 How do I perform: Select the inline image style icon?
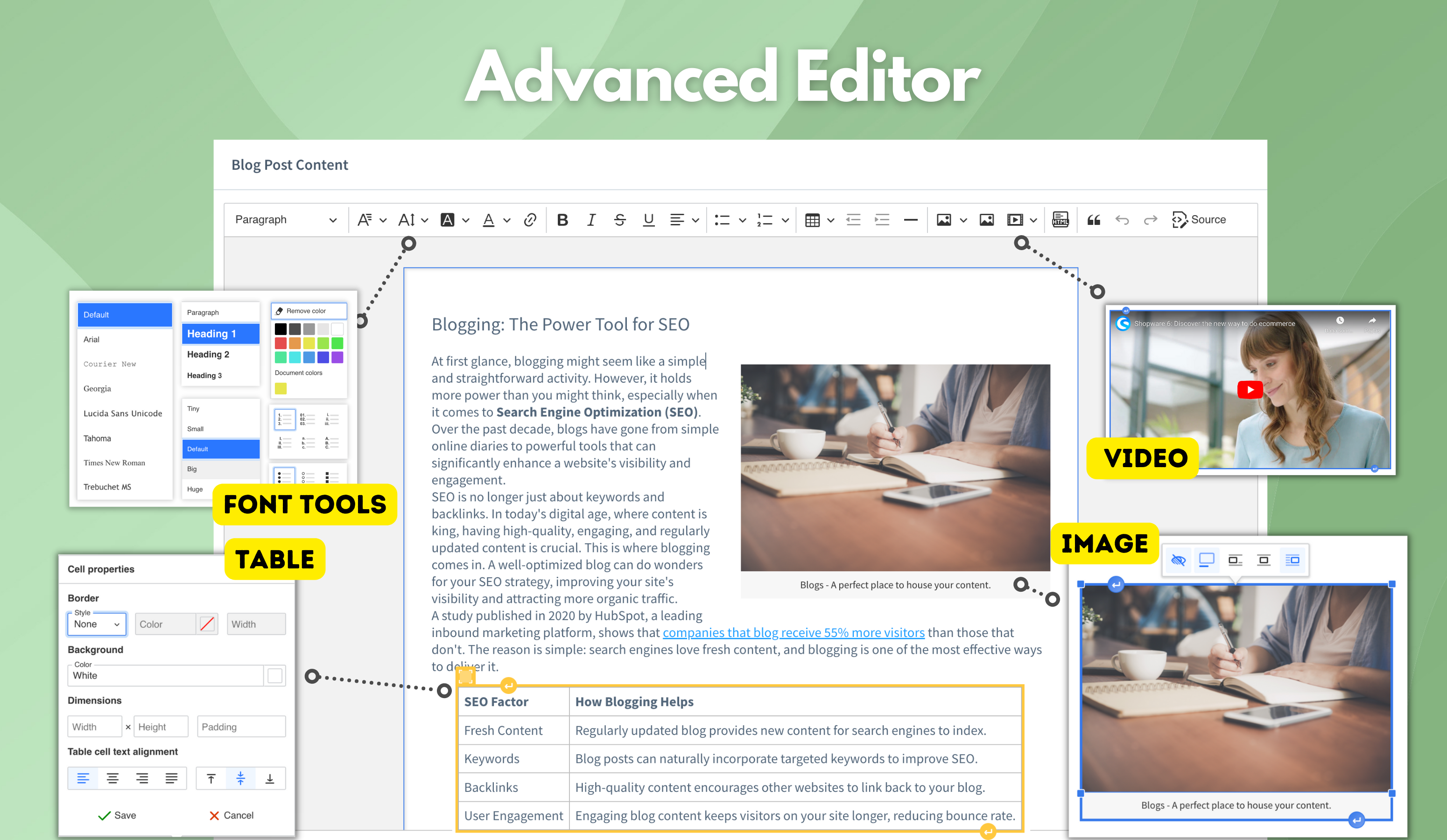tap(1207, 560)
